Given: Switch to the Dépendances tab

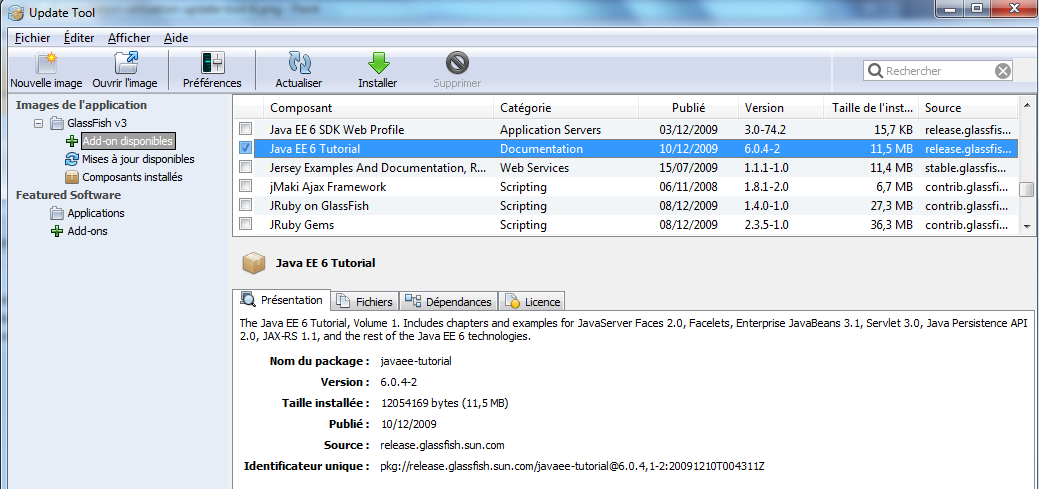Looking at the screenshot, I should [x=450, y=301].
